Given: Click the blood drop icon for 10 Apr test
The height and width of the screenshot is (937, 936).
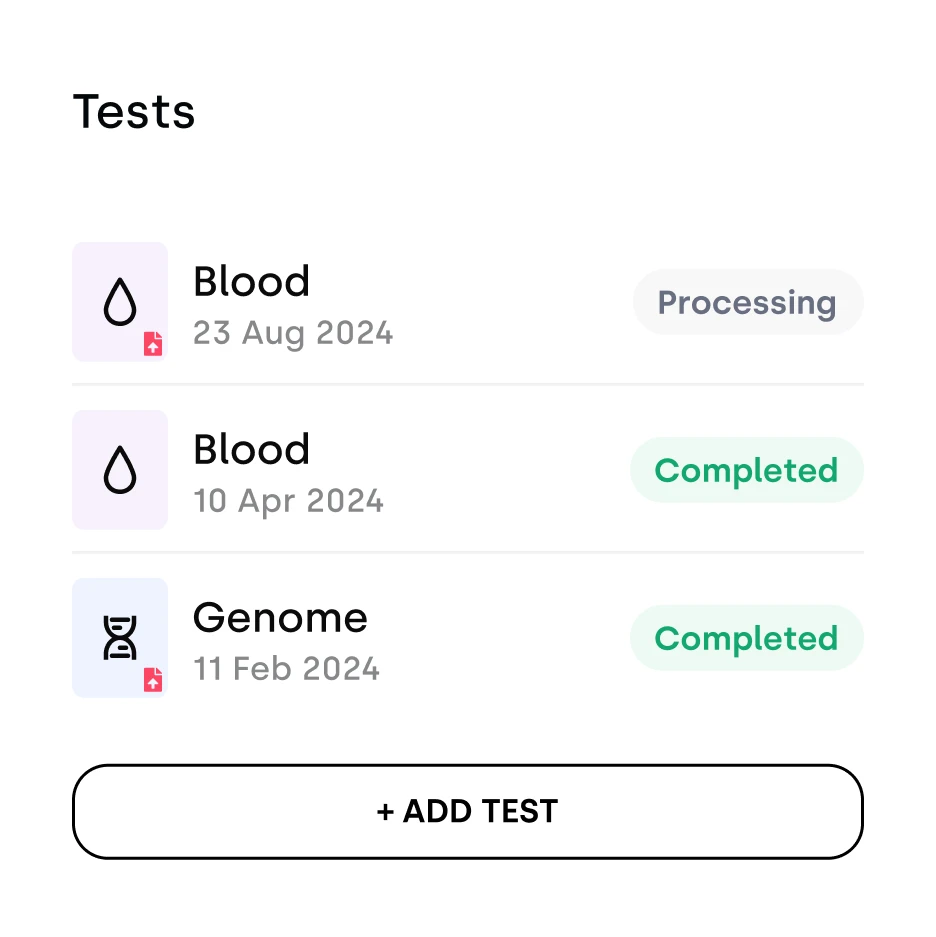Looking at the screenshot, I should pos(120,469).
